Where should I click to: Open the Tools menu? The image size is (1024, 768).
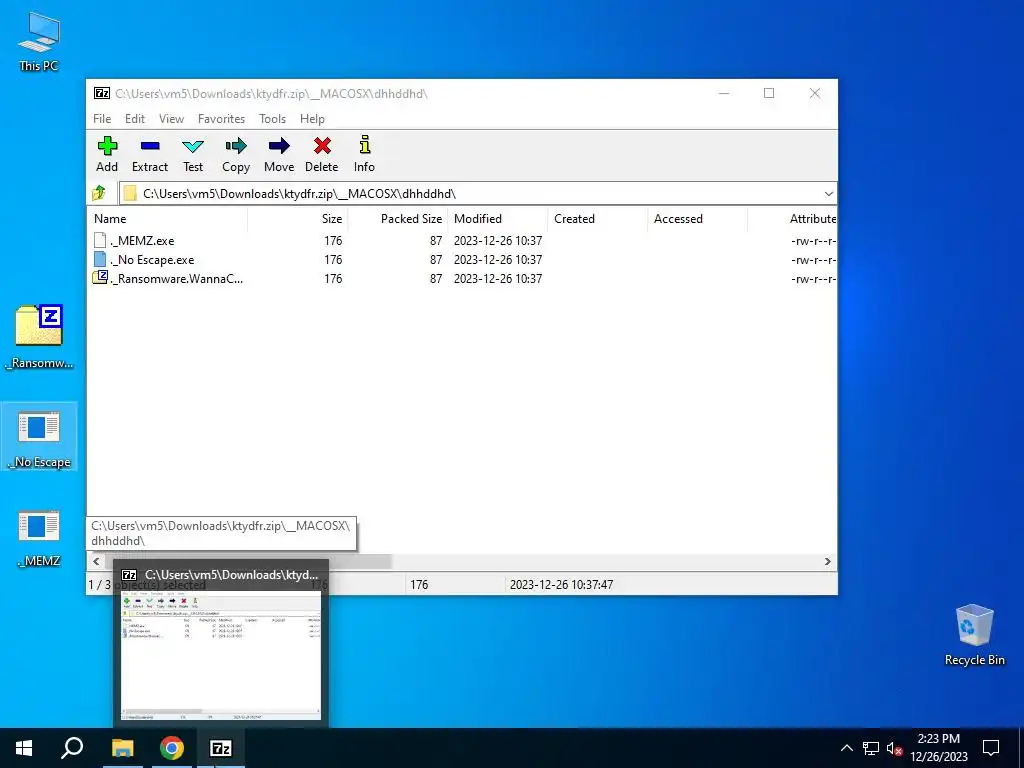(x=272, y=119)
